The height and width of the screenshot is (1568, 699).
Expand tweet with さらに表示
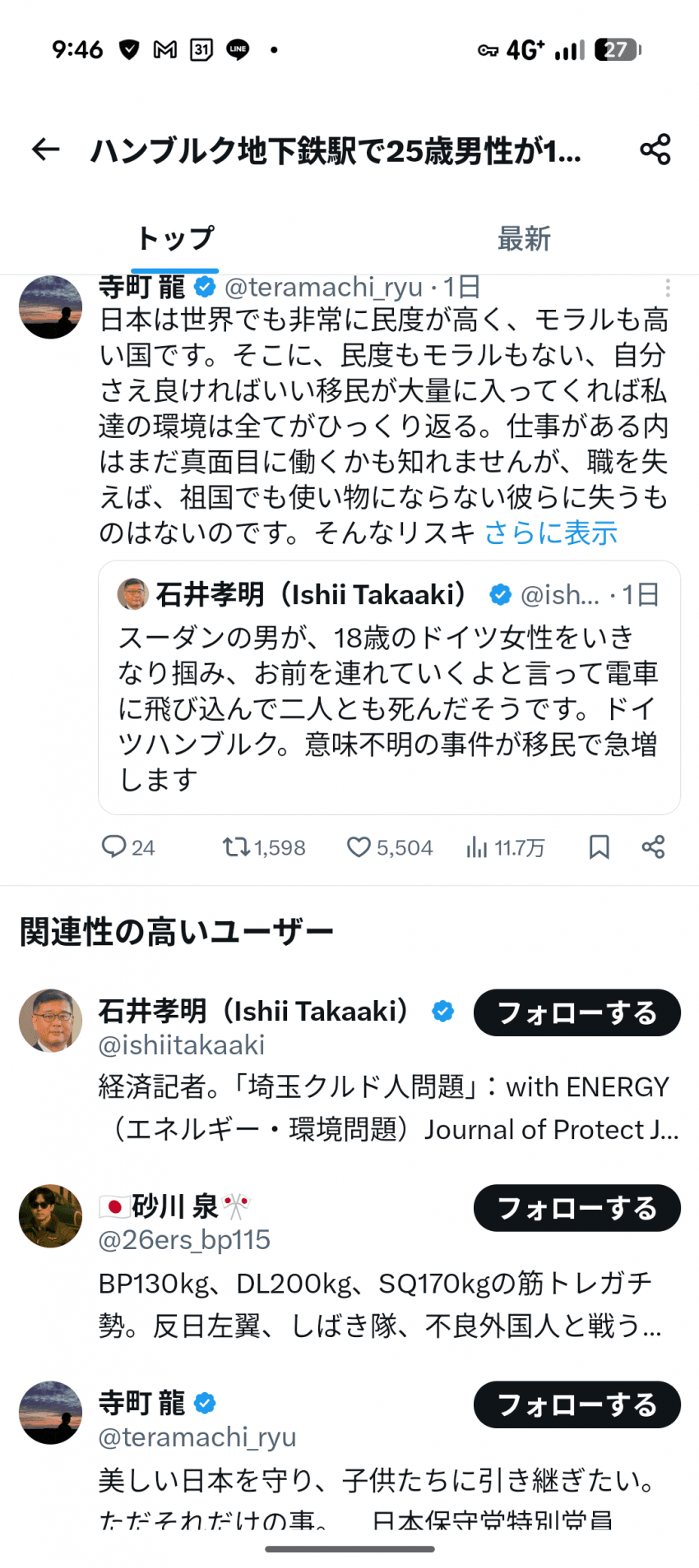point(550,533)
